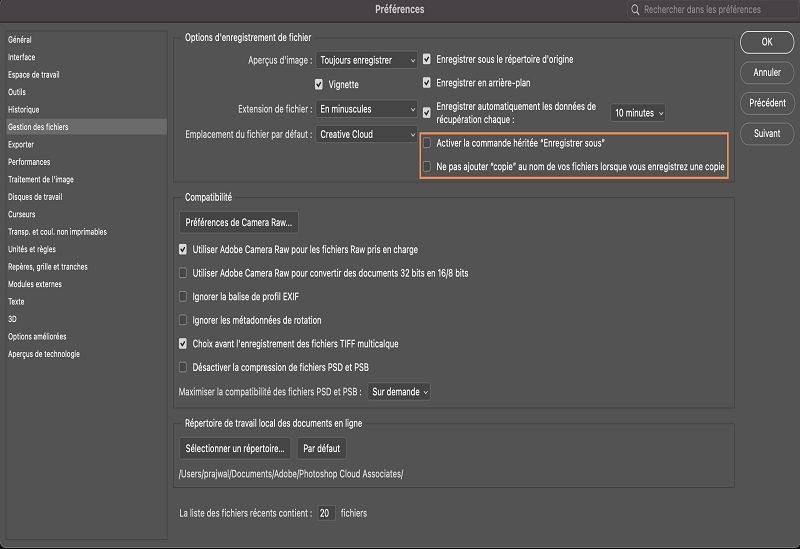Change the 10 minutes recovery interval dropdown

pyautogui.click(x=638, y=113)
